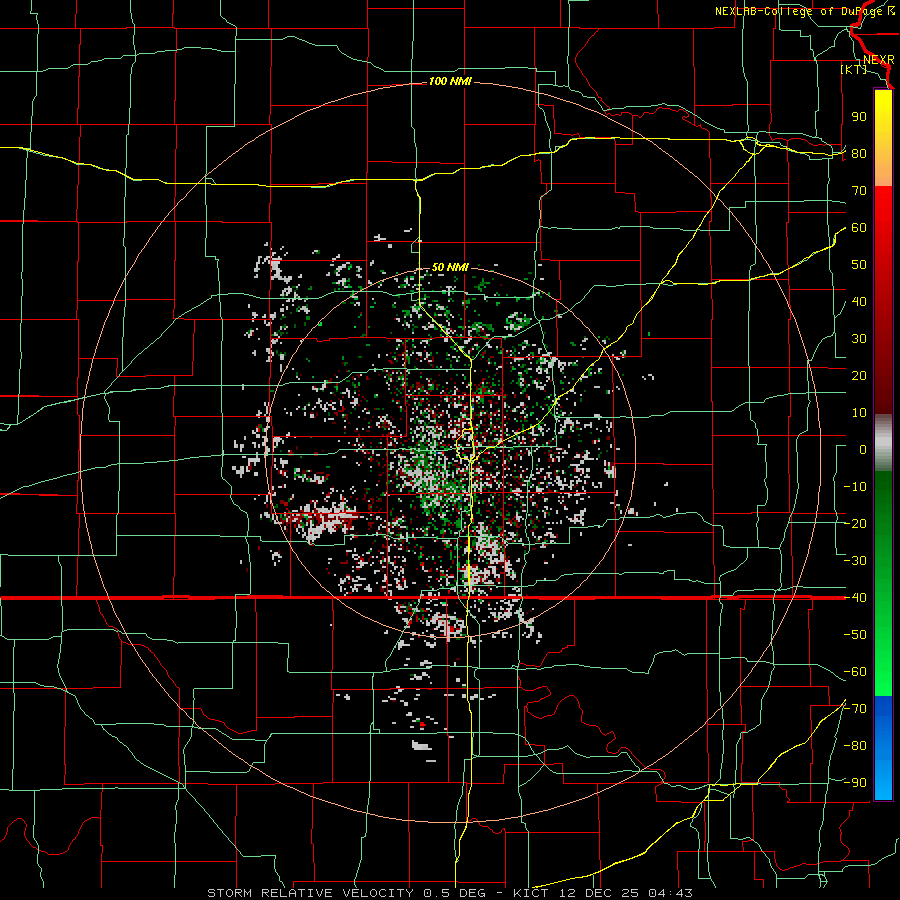Click the 40 value on the velocity scale

(859, 301)
